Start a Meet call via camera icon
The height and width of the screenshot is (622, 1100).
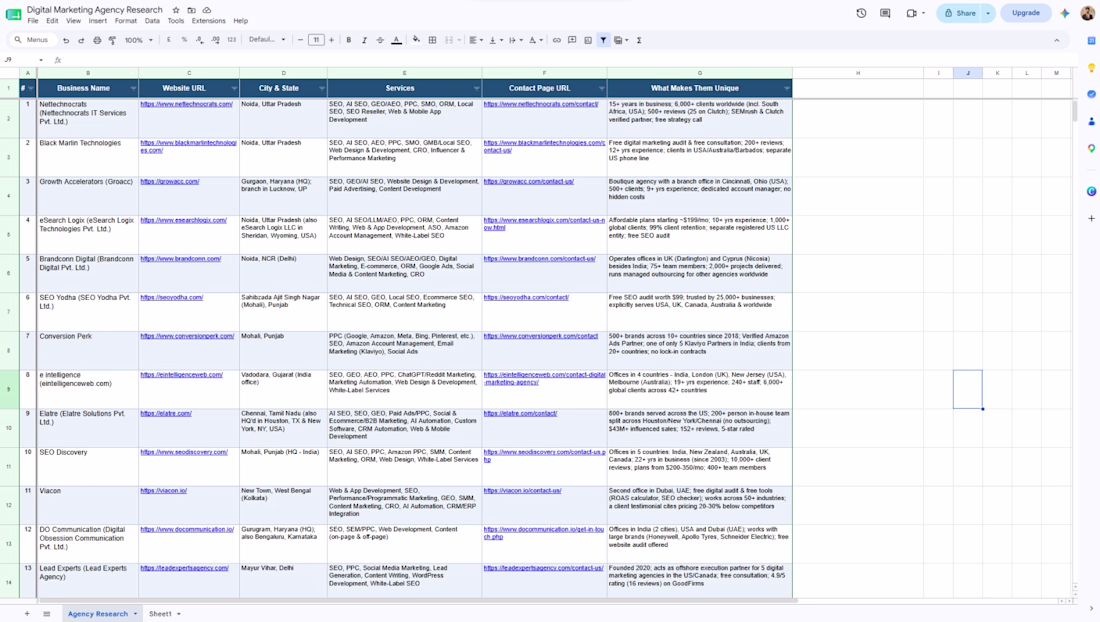(x=911, y=13)
